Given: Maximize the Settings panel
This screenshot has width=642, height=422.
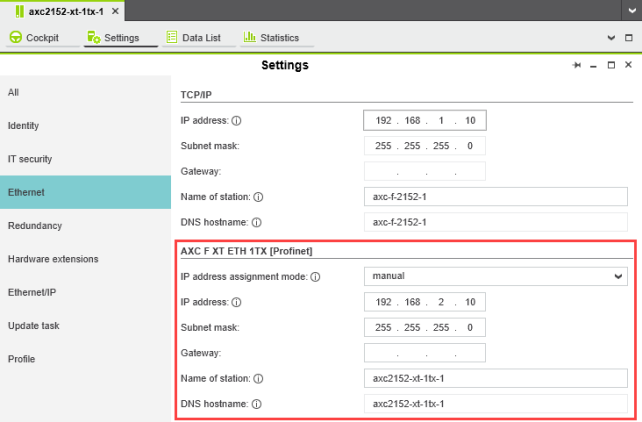Looking at the screenshot, I should tap(611, 65).
